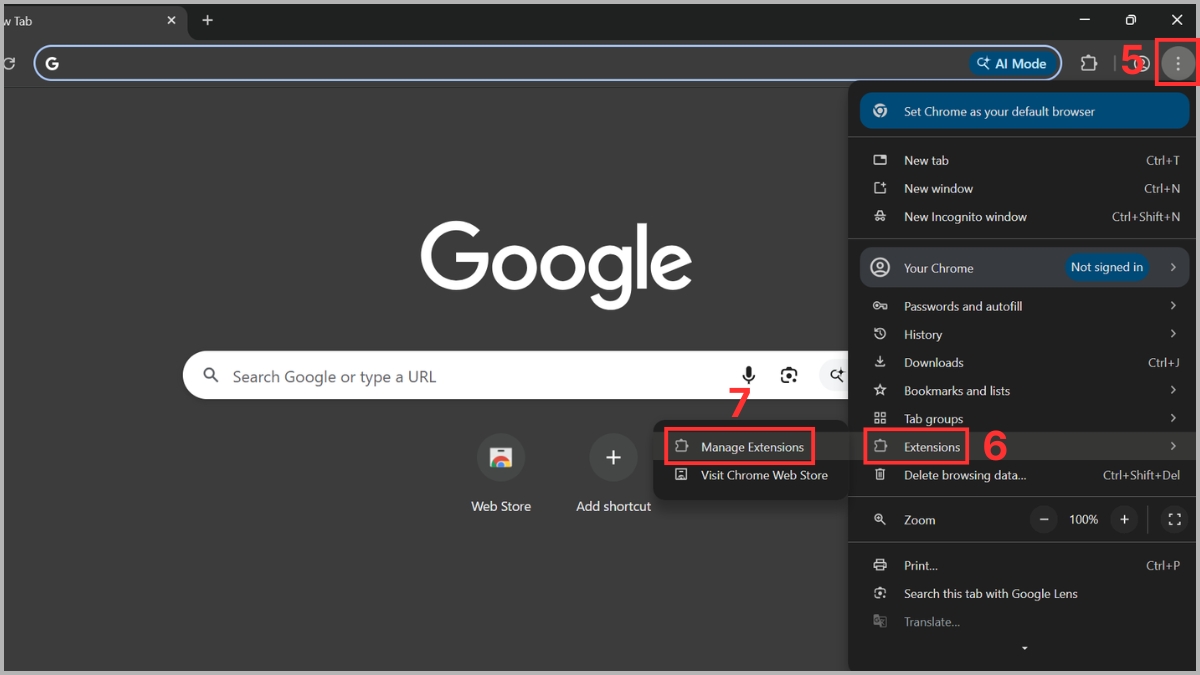The image size is (1200, 675).
Task: Click the 100% zoom value text
Action: click(x=1084, y=519)
